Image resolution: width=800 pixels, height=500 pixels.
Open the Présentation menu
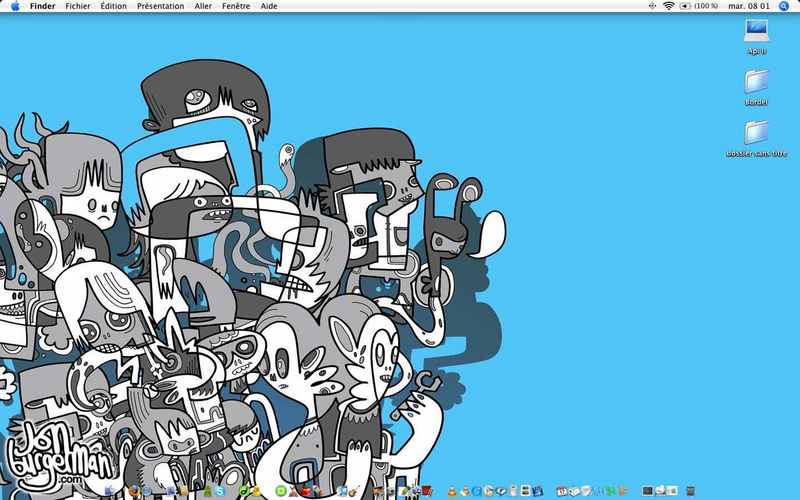(160, 6)
